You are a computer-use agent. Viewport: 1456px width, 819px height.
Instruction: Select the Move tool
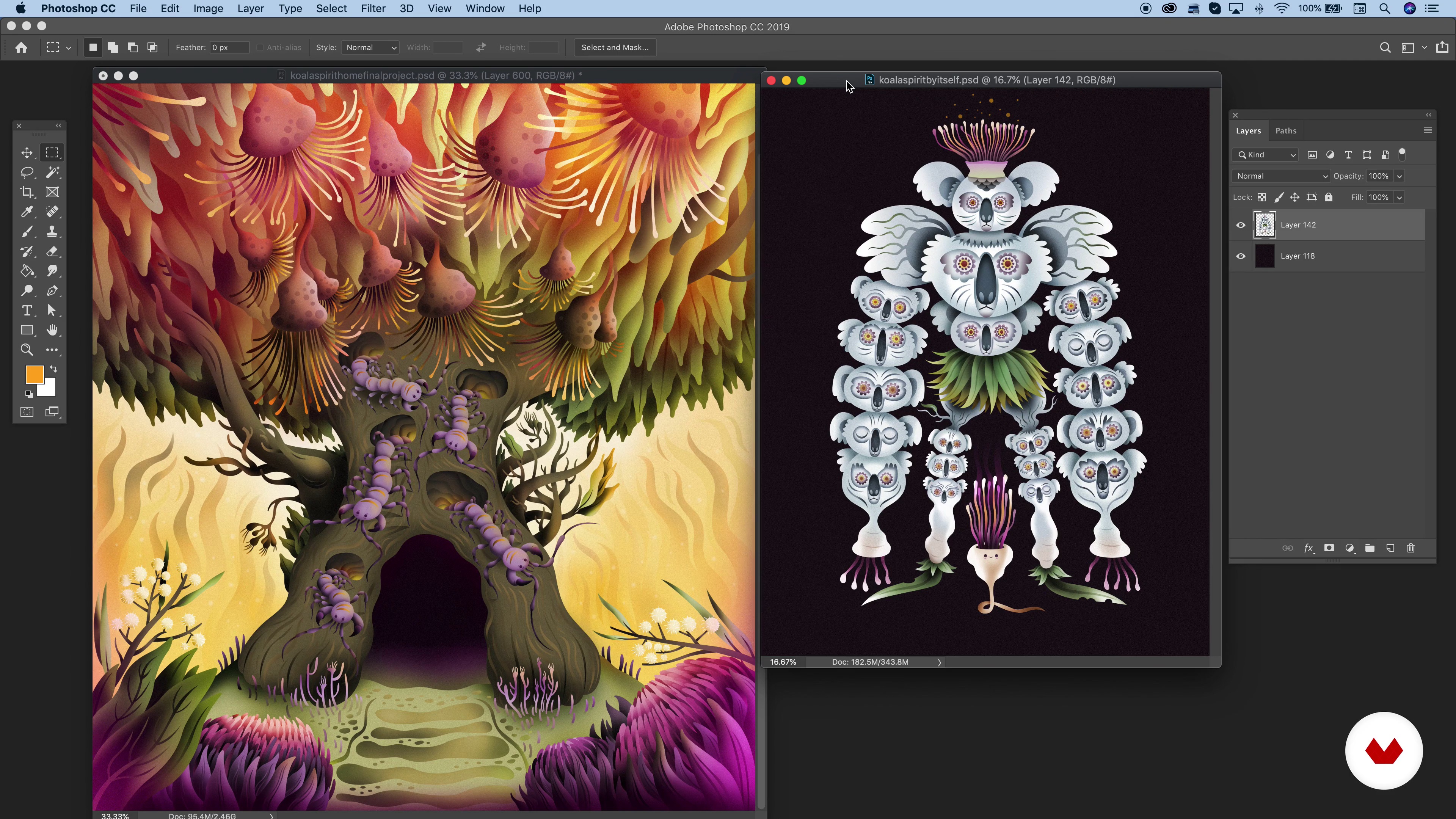pyautogui.click(x=27, y=152)
